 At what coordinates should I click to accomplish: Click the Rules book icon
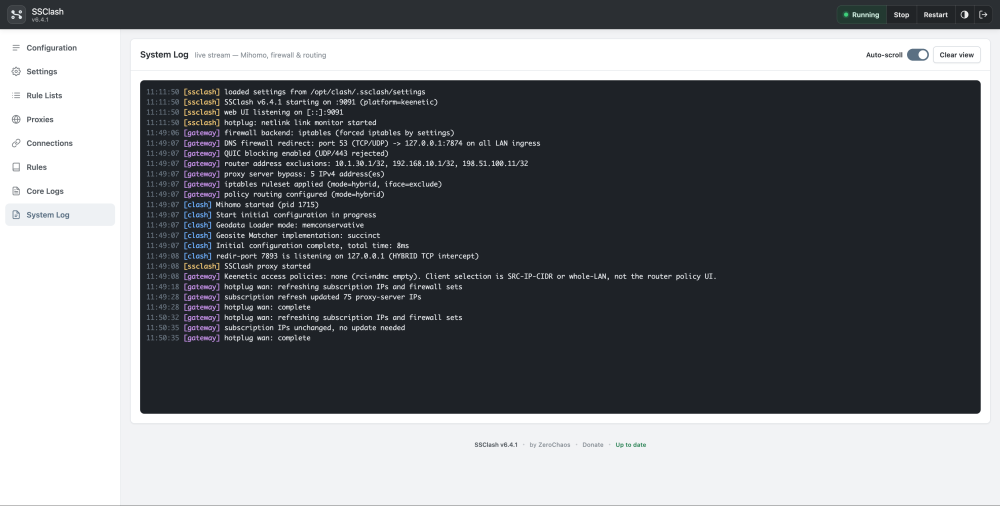click(16, 167)
